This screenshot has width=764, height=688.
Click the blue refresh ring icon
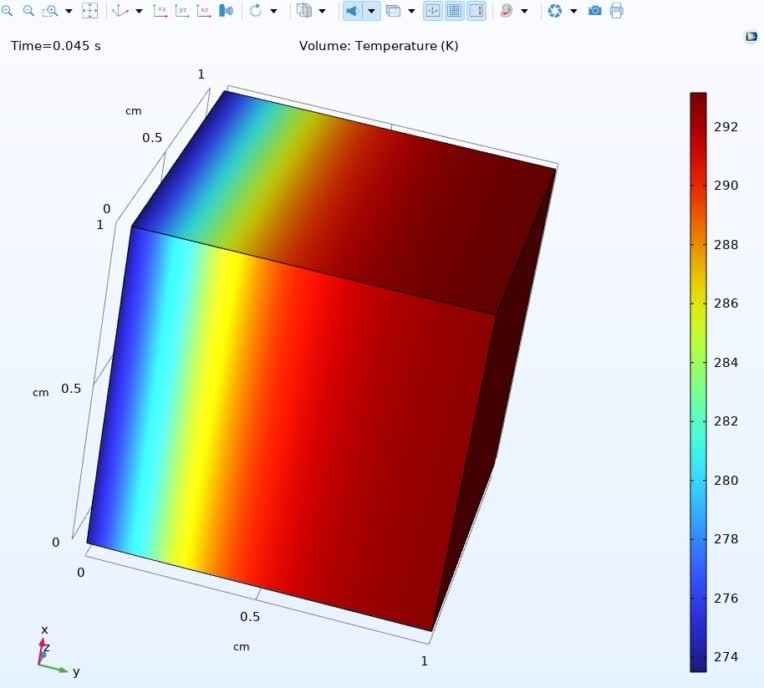click(x=554, y=10)
